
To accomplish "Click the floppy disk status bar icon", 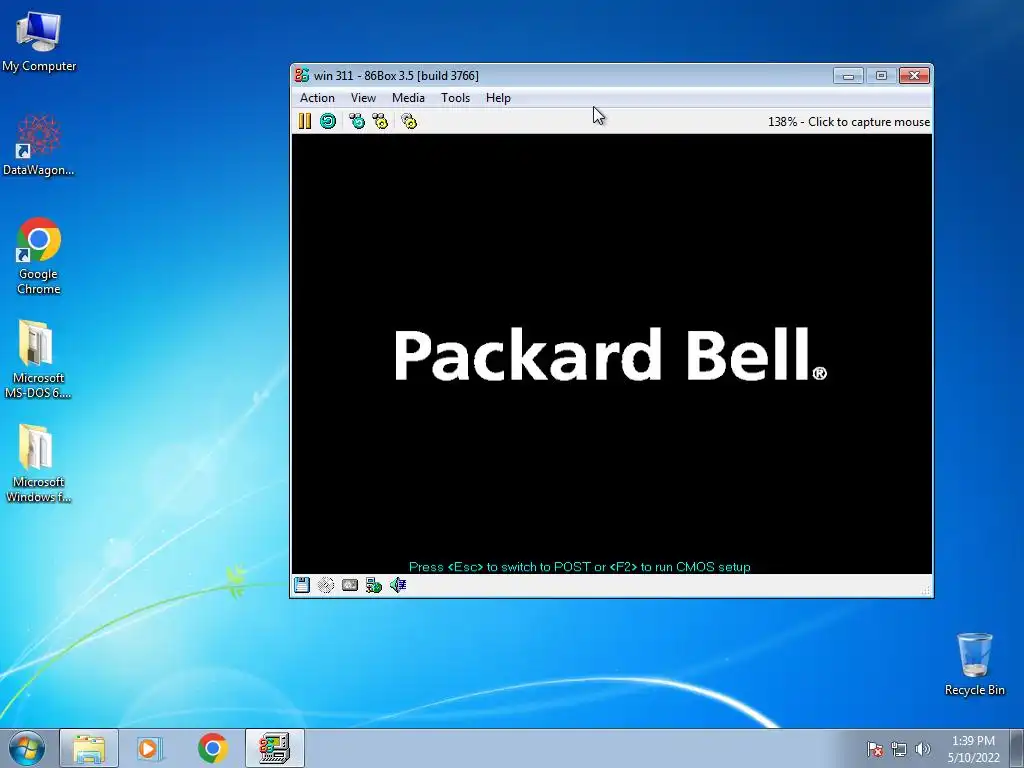I will 302,584.
